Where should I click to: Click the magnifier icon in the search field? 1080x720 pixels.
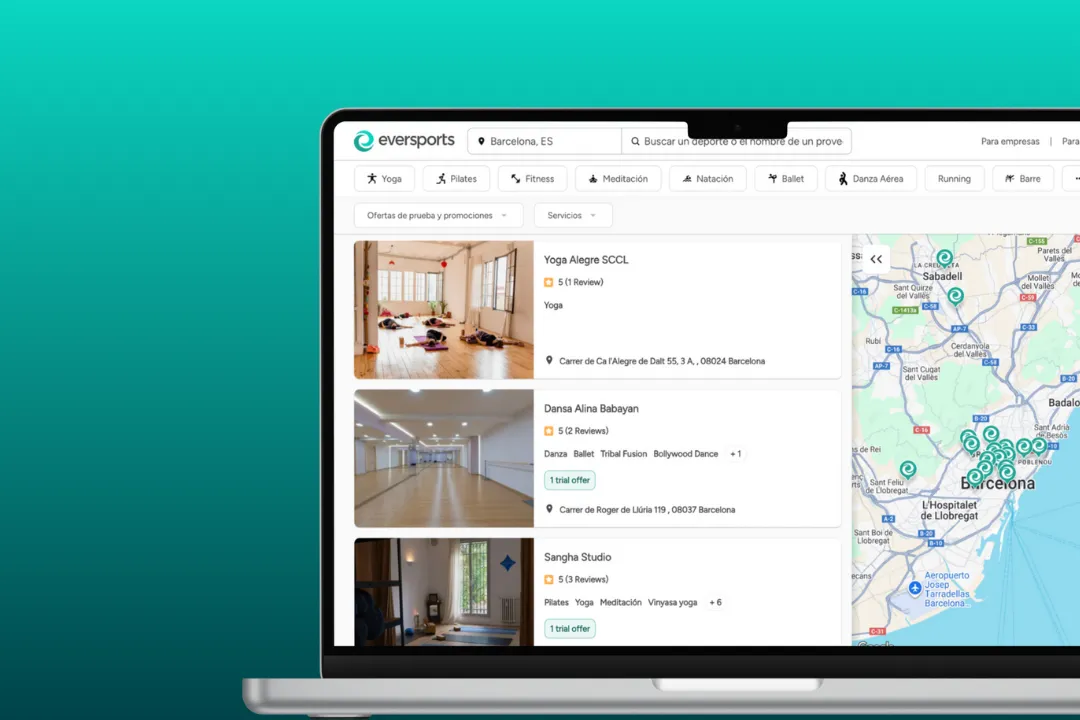pyautogui.click(x=635, y=141)
